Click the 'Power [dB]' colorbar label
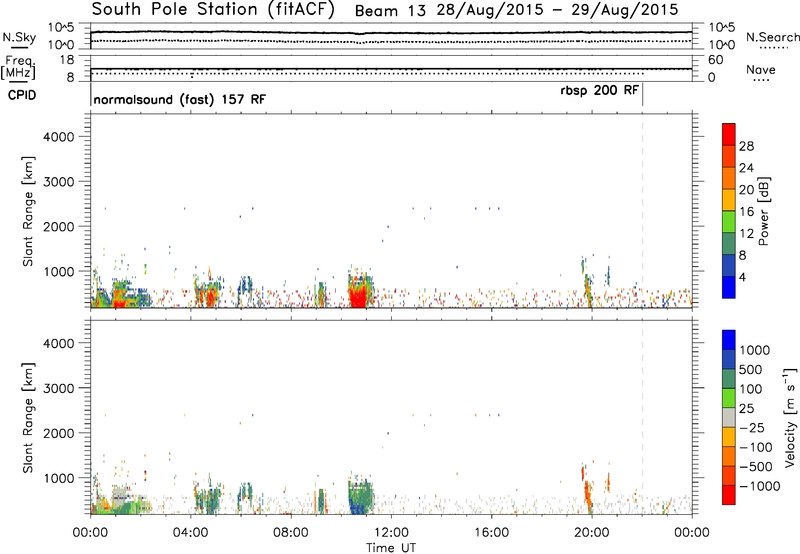 (x=763, y=211)
